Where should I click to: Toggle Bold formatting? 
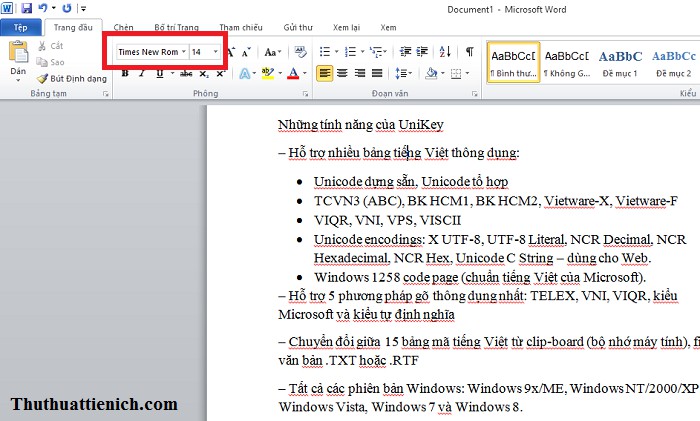123,73
